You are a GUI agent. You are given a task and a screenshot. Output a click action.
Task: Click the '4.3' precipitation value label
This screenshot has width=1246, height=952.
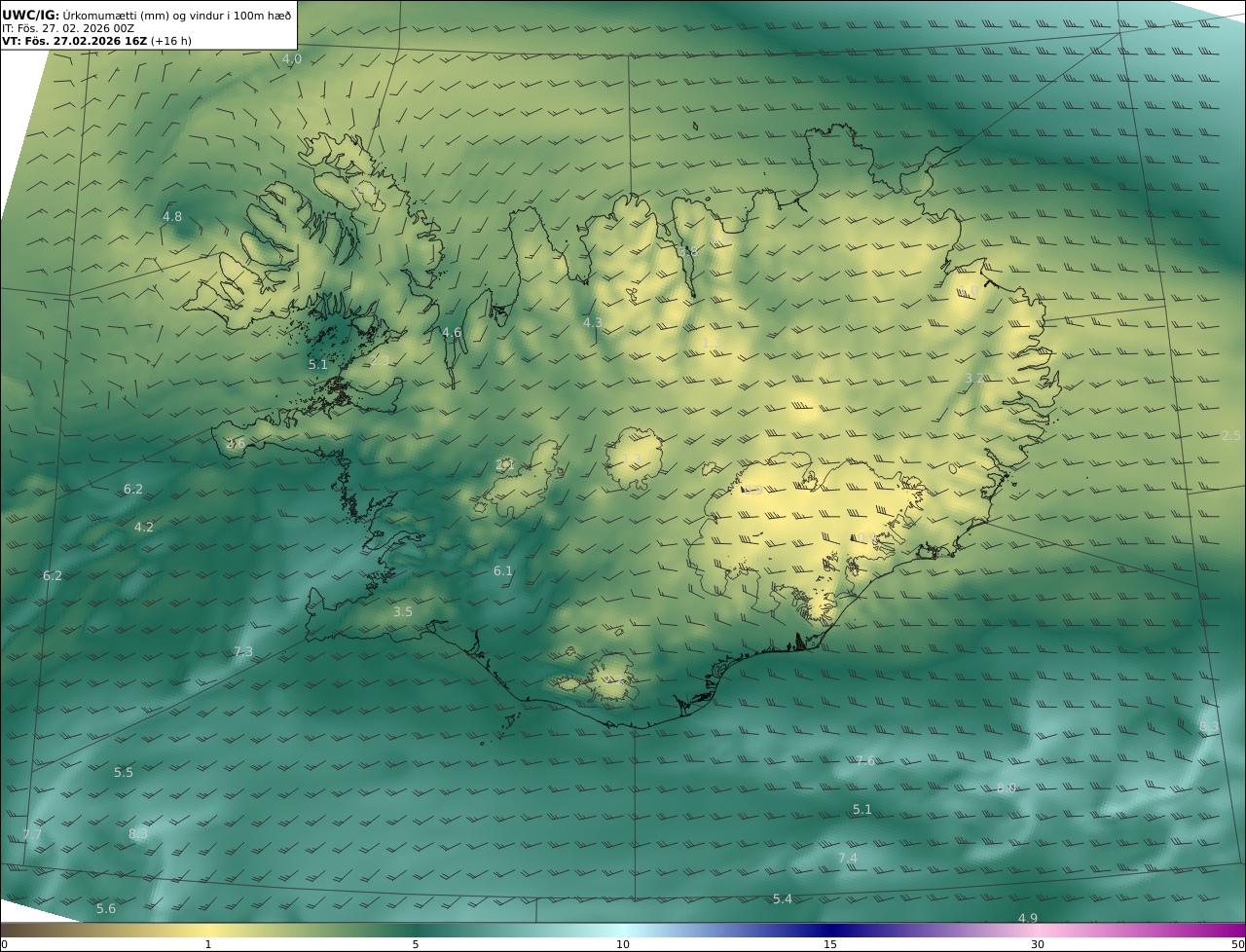593,323
